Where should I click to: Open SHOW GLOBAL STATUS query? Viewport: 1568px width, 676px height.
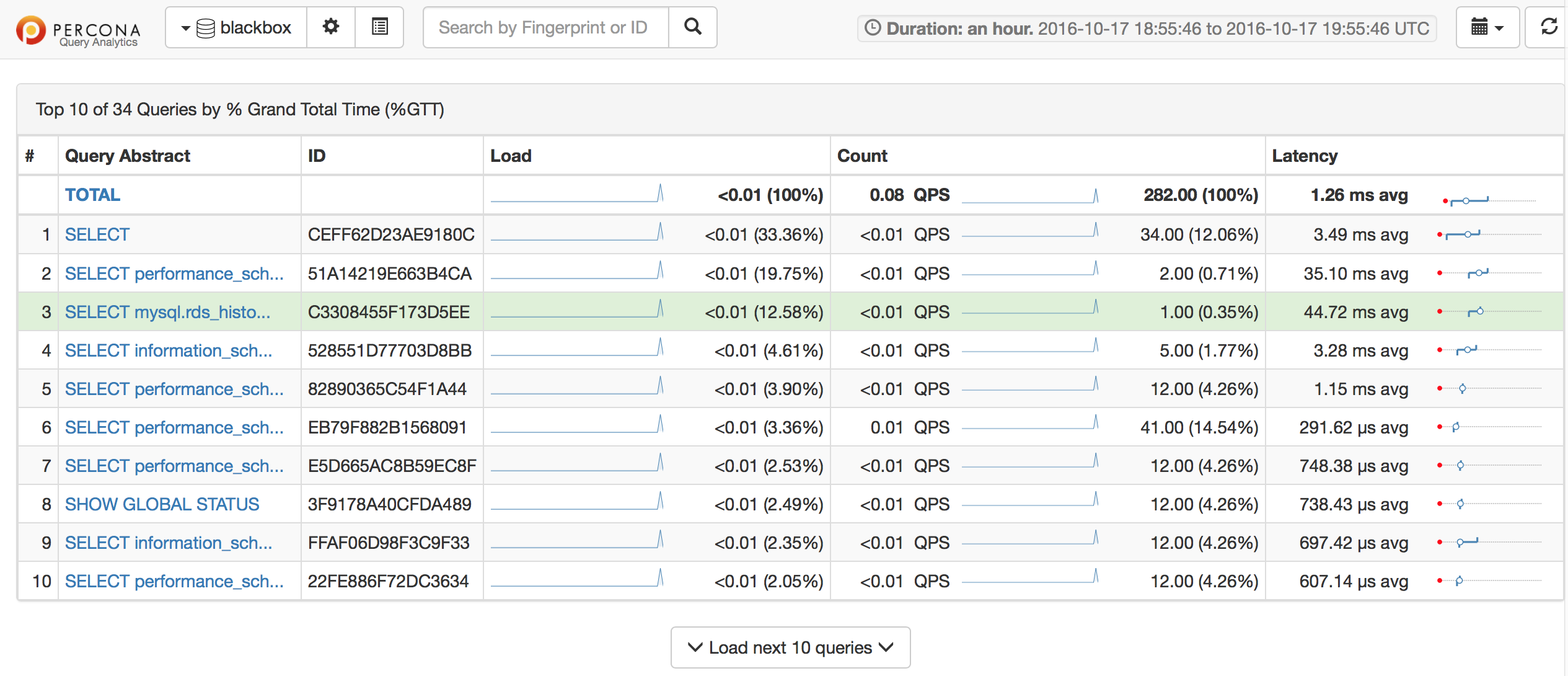(162, 504)
